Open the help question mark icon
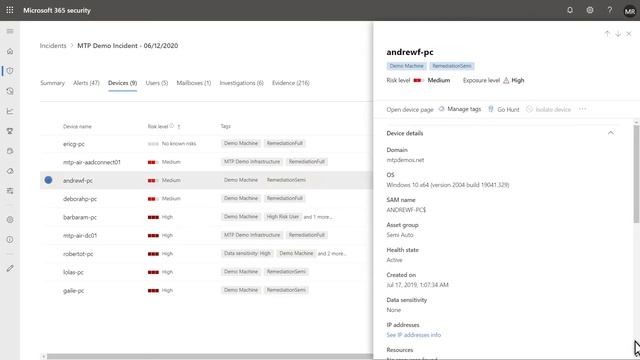 coord(610,10)
